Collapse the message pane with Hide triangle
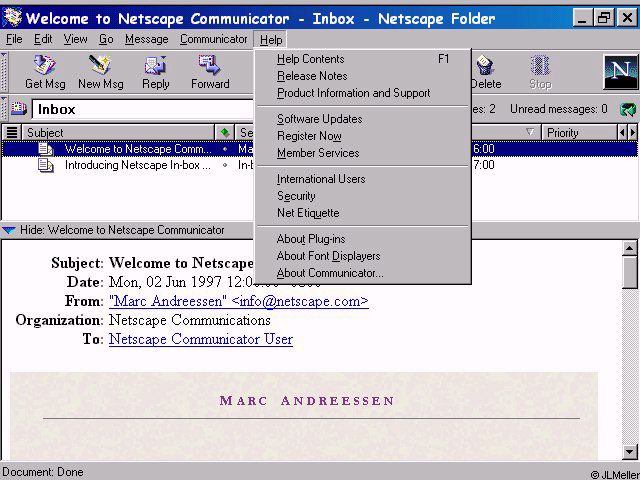 pyautogui.click(x=9, y=230)
